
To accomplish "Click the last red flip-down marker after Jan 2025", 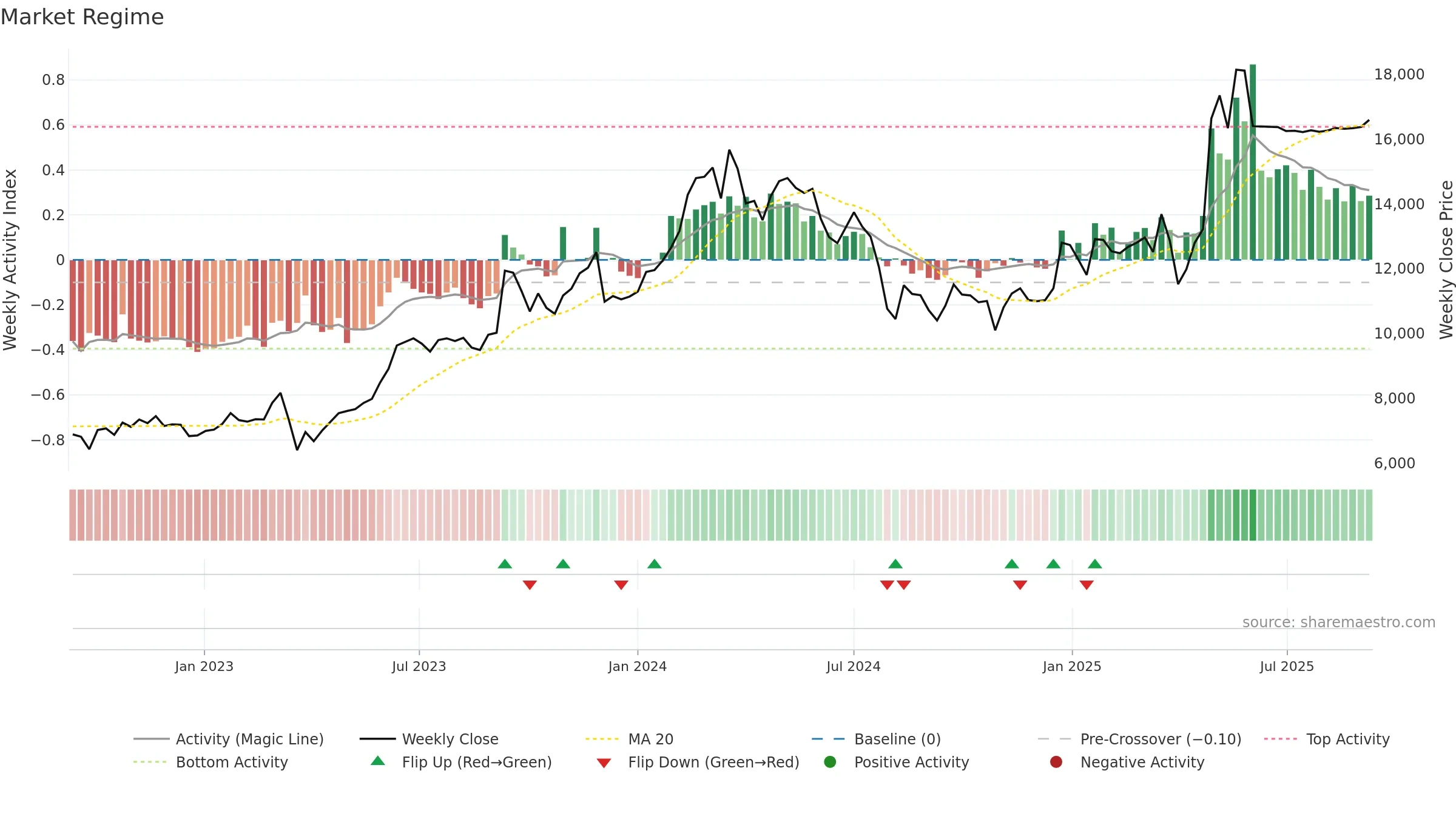I will pyautogui.click(x=1087, y=585).
